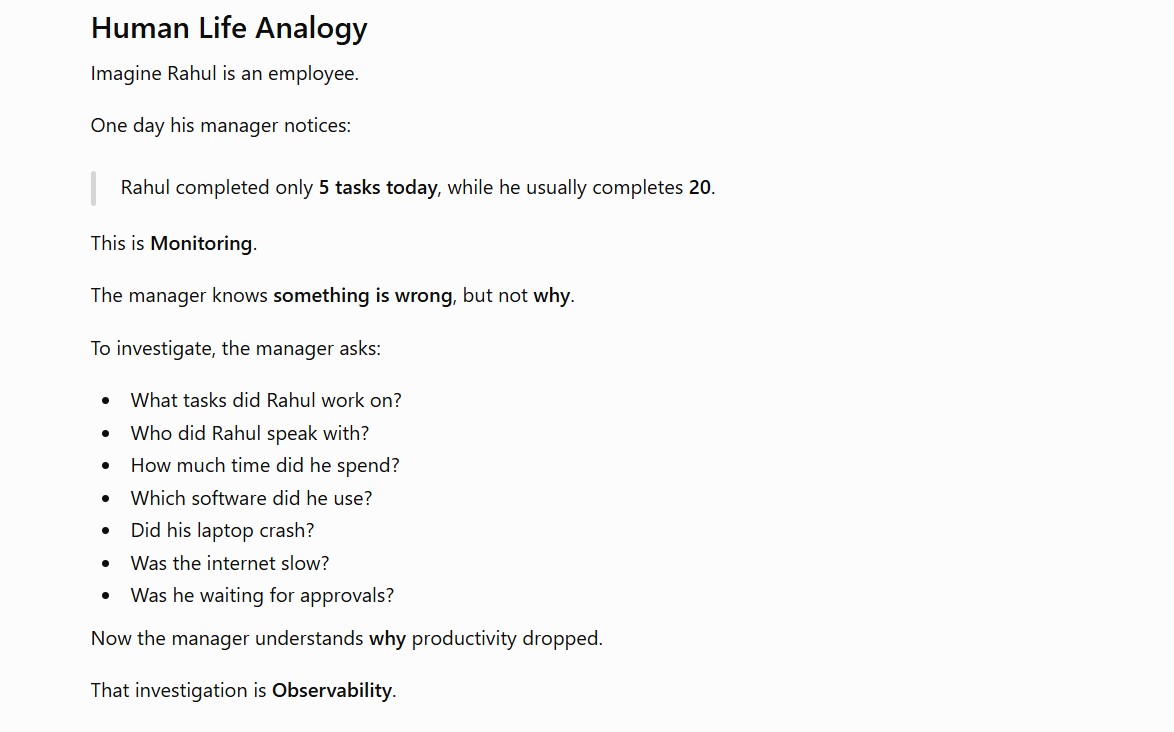Click the 'productivity dropped' sentence
This screenshot has height=732, width=1174.
click(x=347, y=638)
